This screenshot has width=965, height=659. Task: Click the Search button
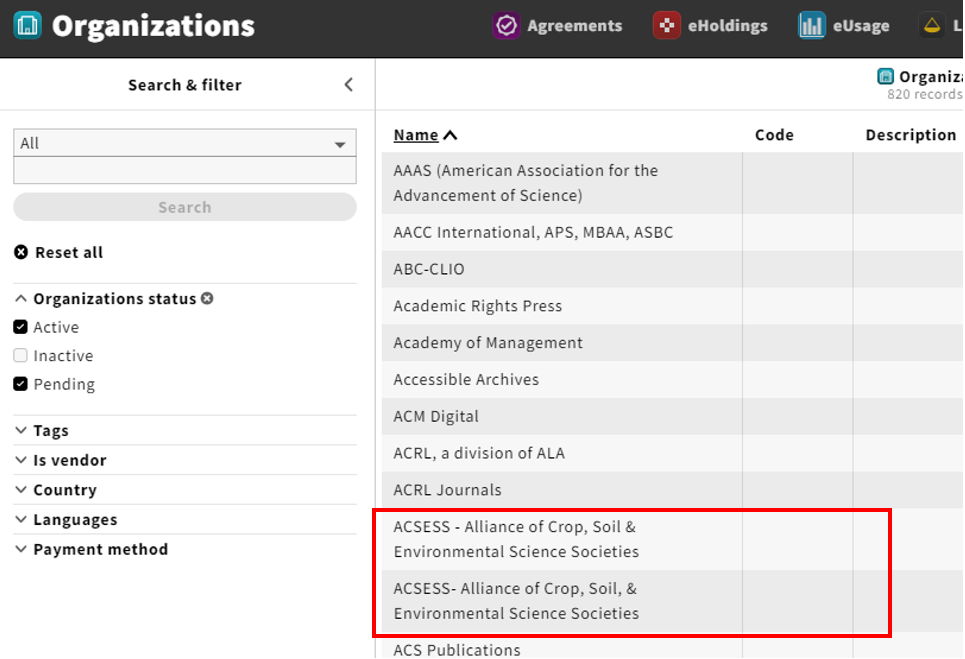coord(185,207)
